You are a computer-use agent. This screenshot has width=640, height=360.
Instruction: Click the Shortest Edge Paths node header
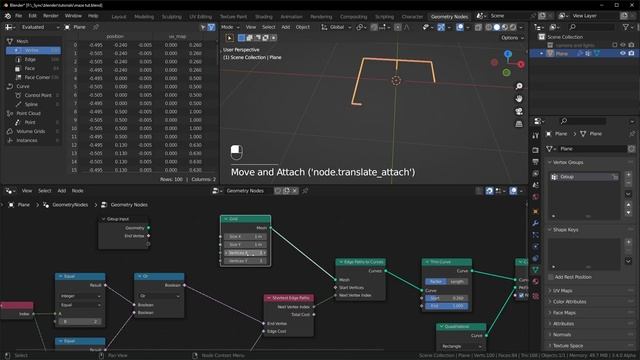(x=289, y=298)
